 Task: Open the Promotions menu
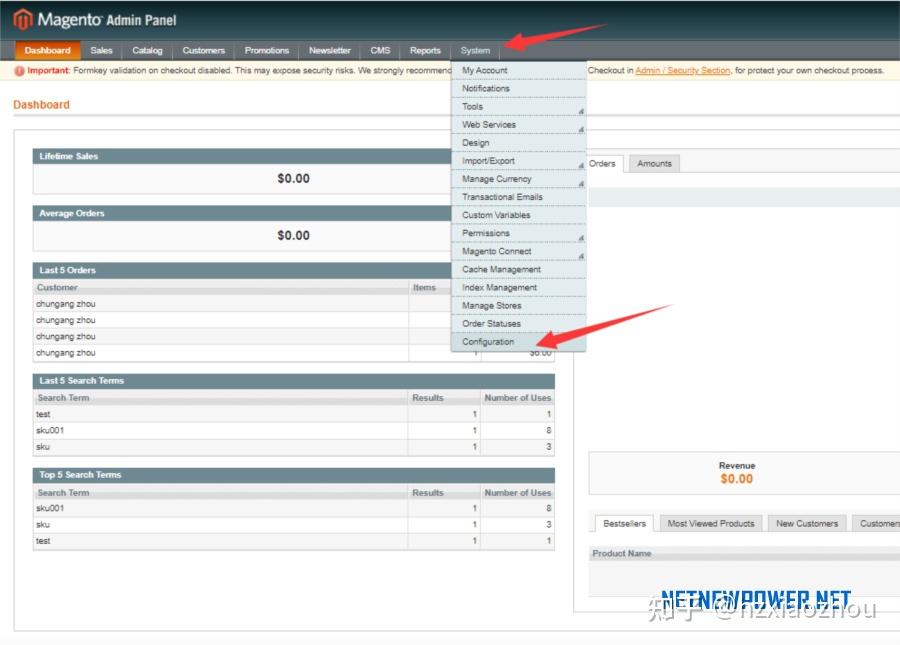click(x=266, y=50)
